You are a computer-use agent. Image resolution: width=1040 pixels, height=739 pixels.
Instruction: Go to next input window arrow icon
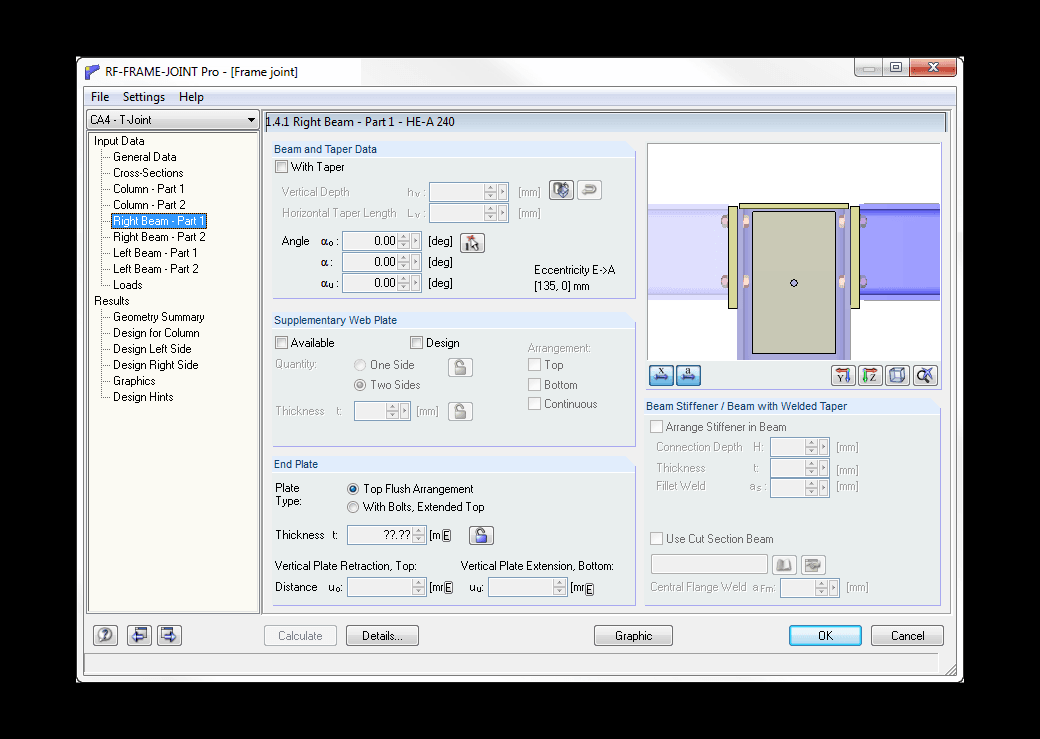coord(169,636)
